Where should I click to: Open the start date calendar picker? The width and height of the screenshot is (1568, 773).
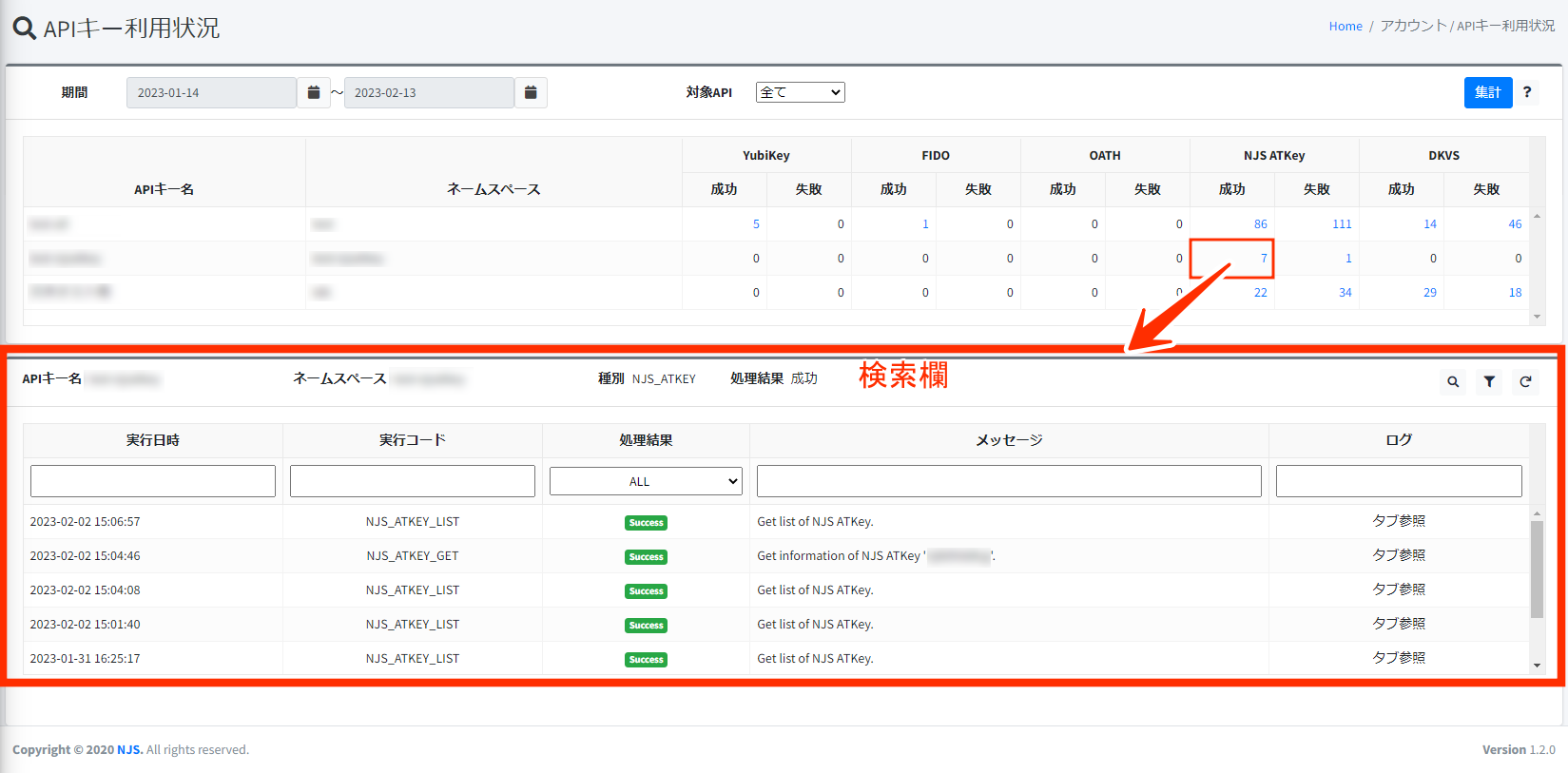[314, 92]
